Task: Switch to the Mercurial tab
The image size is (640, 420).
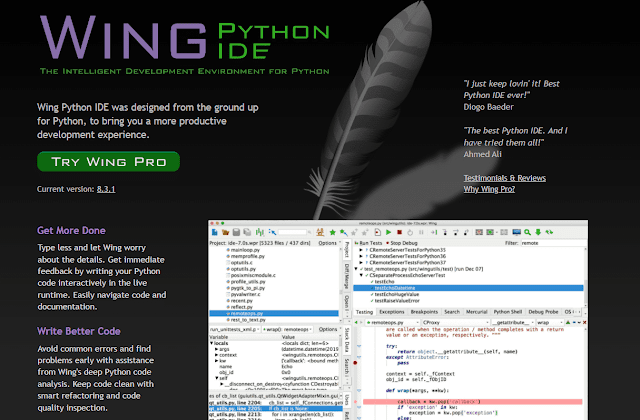Action: 477,312
